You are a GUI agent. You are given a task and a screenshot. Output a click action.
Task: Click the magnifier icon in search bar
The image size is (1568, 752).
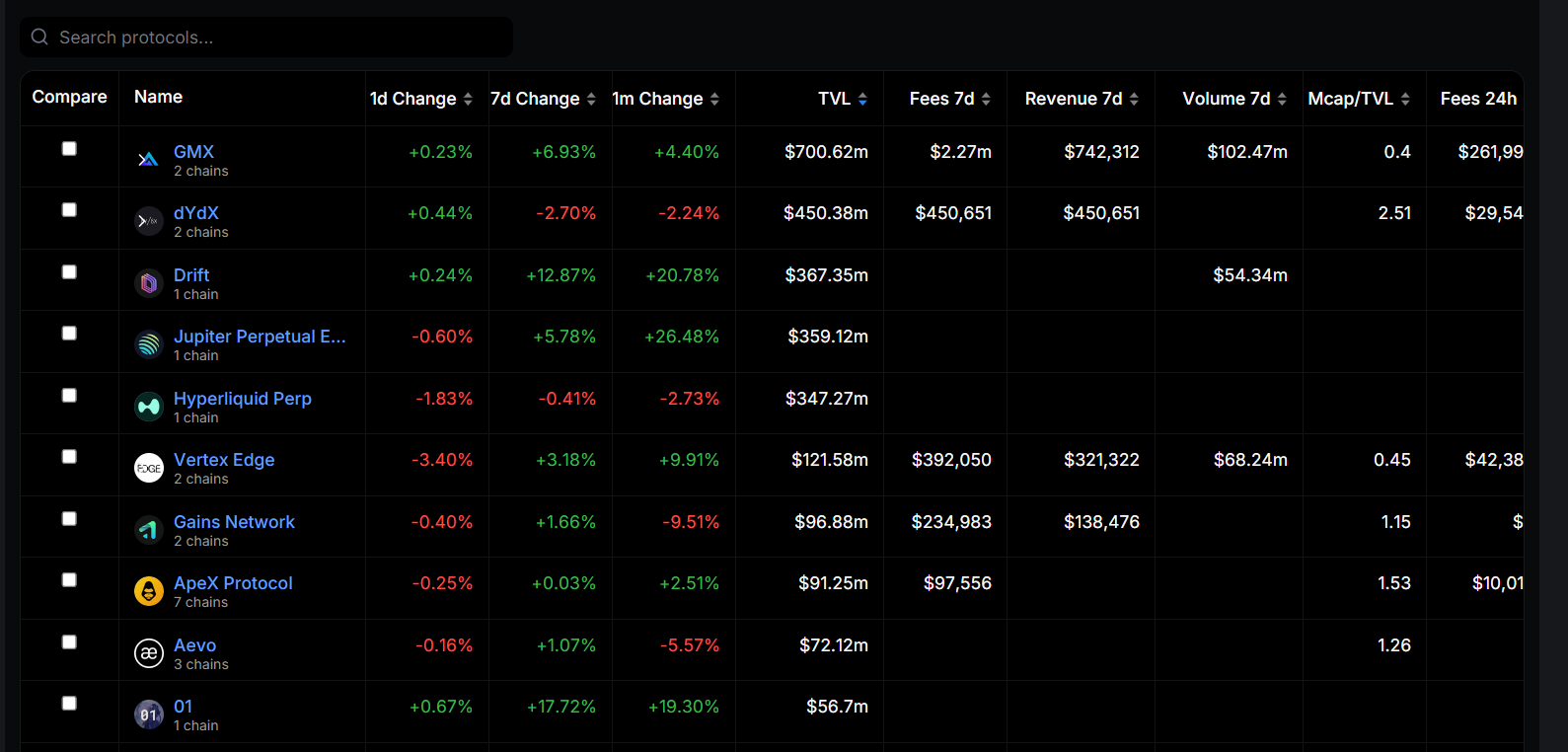click(x=39, y=37)
